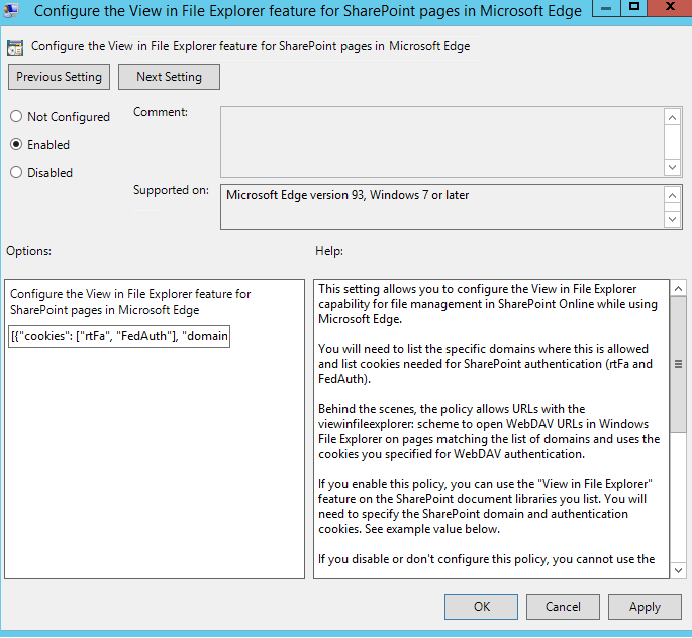
Task: Click the Help pane scroll down arrow
Action: pos(678,570)
